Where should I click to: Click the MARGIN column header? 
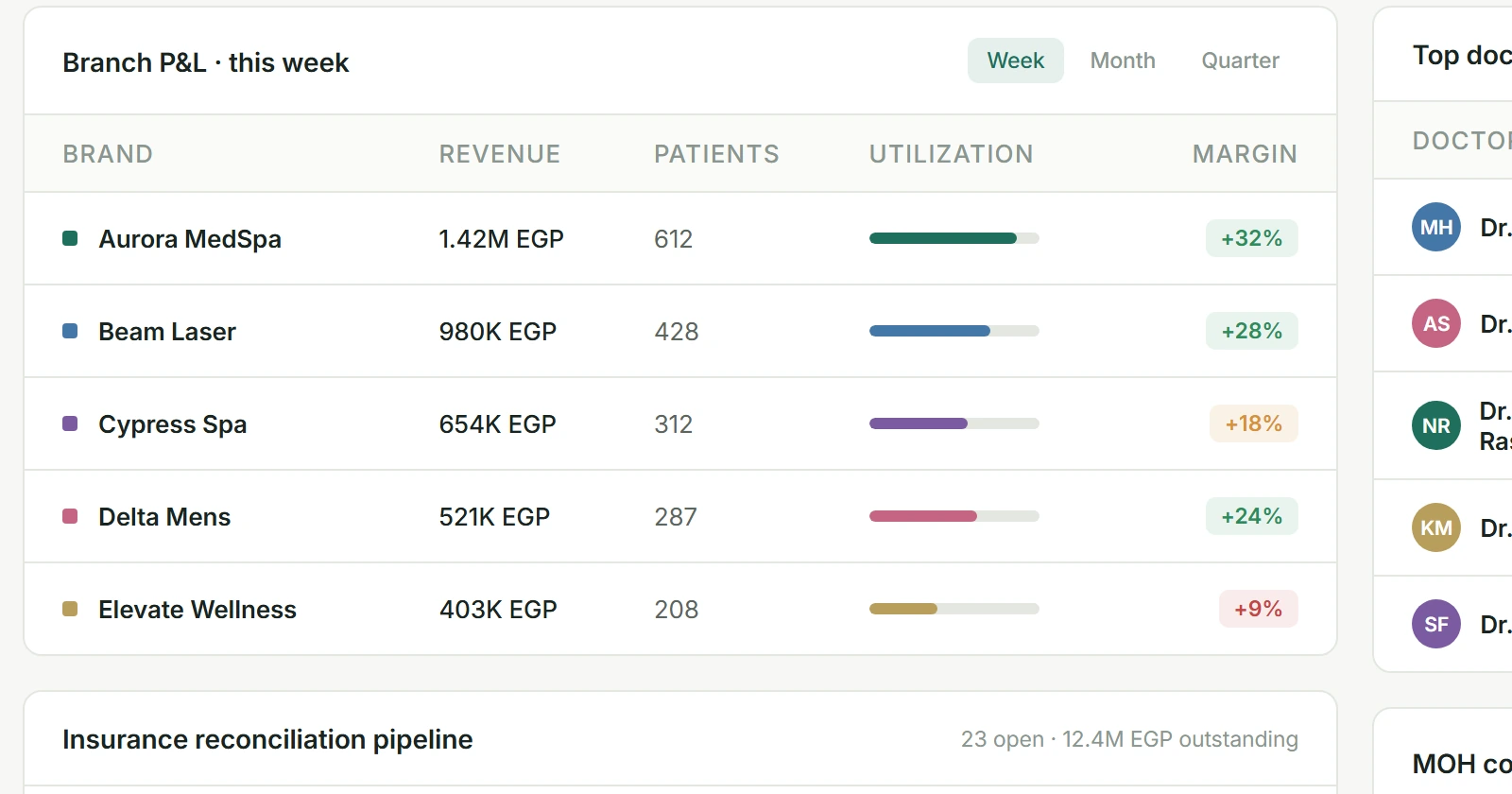click(x=1246, y=154)
